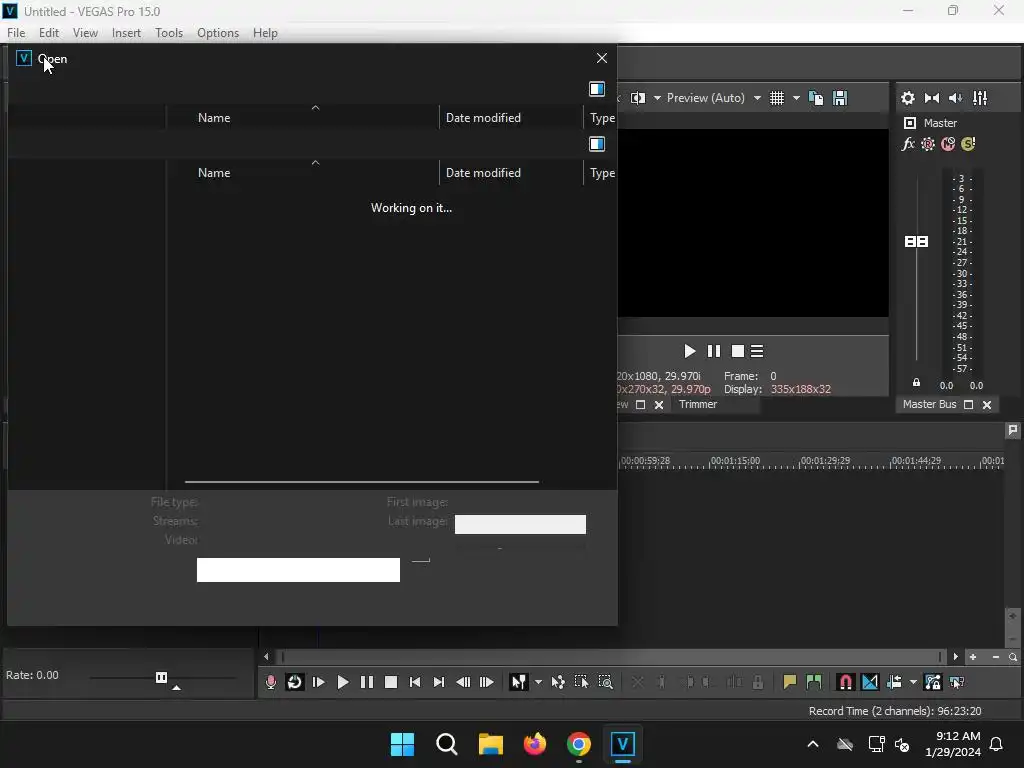1024x768 pixels.
Task: Click the large white field in Open dialog
Action: click(298, 569)
